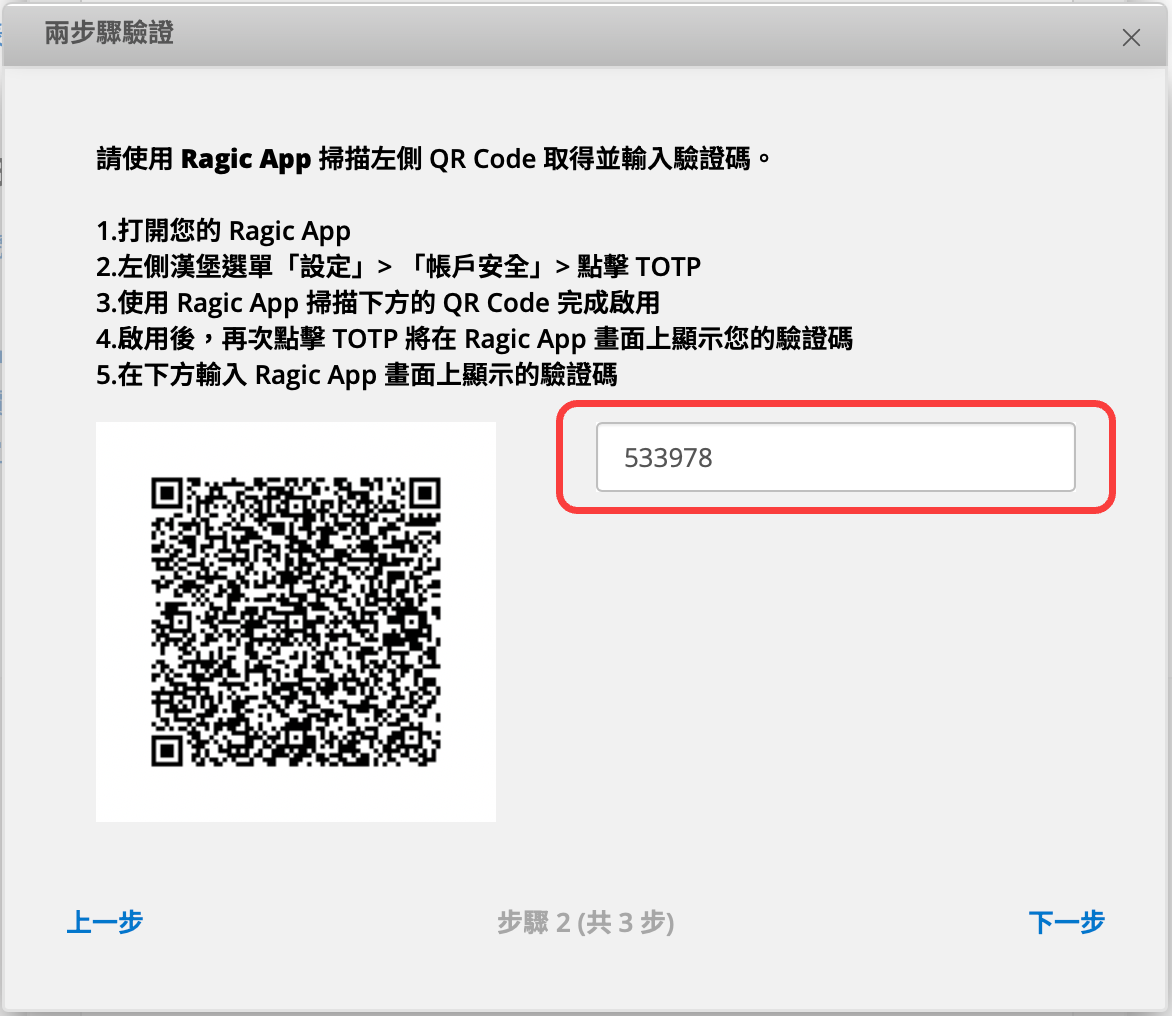Click the center of the QR code

pyautogui.click(x=296, y=622)
